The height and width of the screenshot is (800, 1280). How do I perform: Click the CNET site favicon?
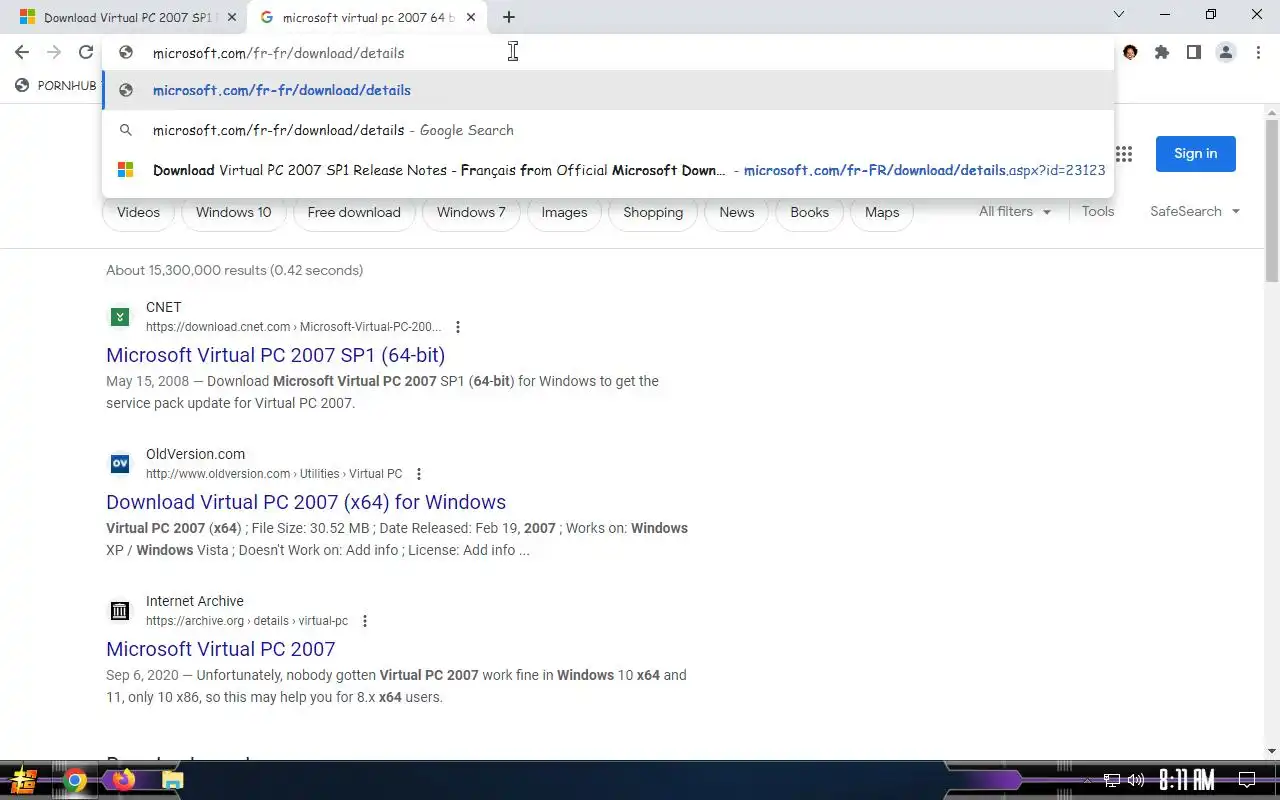pyautogui.click(x=120, y=317)
